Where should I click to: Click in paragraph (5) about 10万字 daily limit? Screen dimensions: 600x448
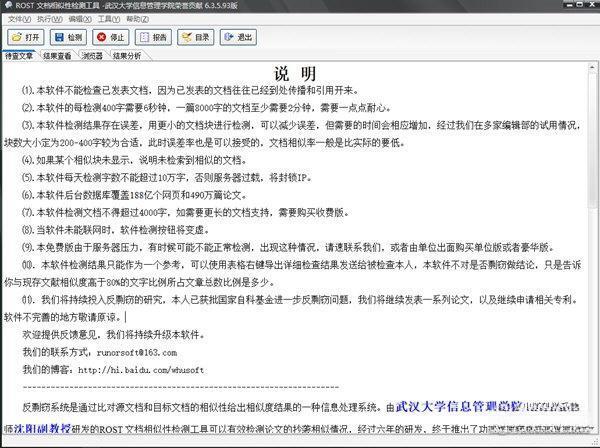[x=167, y=178]
